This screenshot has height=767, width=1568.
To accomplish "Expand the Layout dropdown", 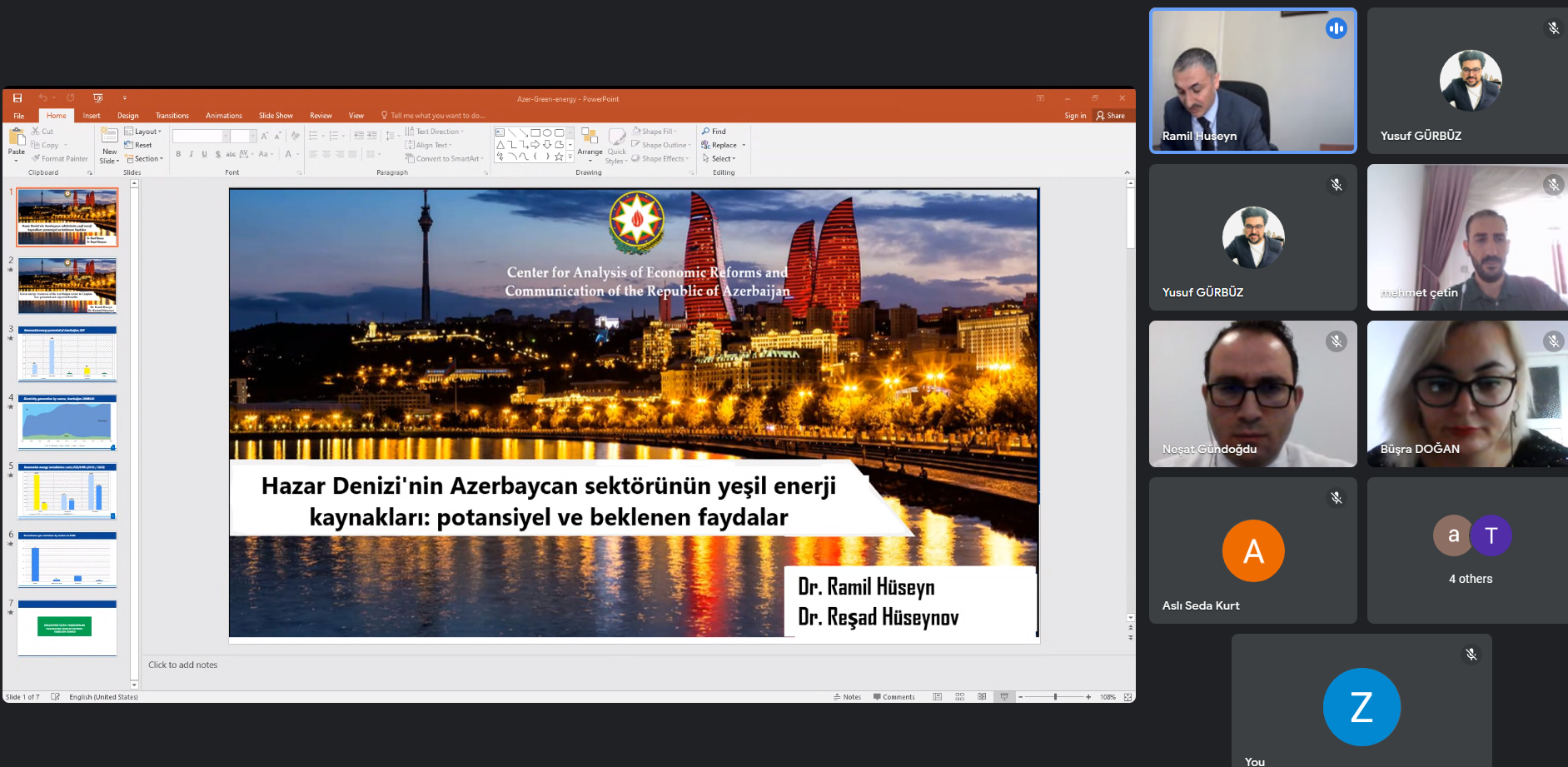I will tap(143, 132).
